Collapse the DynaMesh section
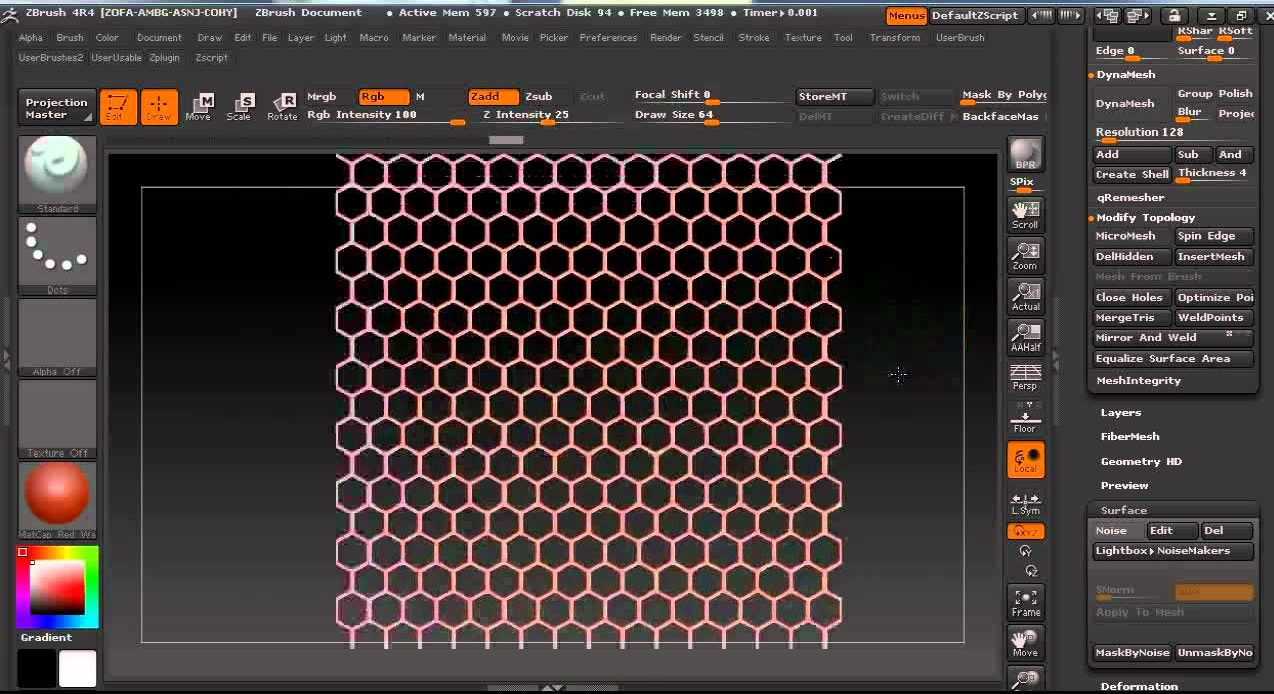The image size is (1274, 694). coord(1126,75)
